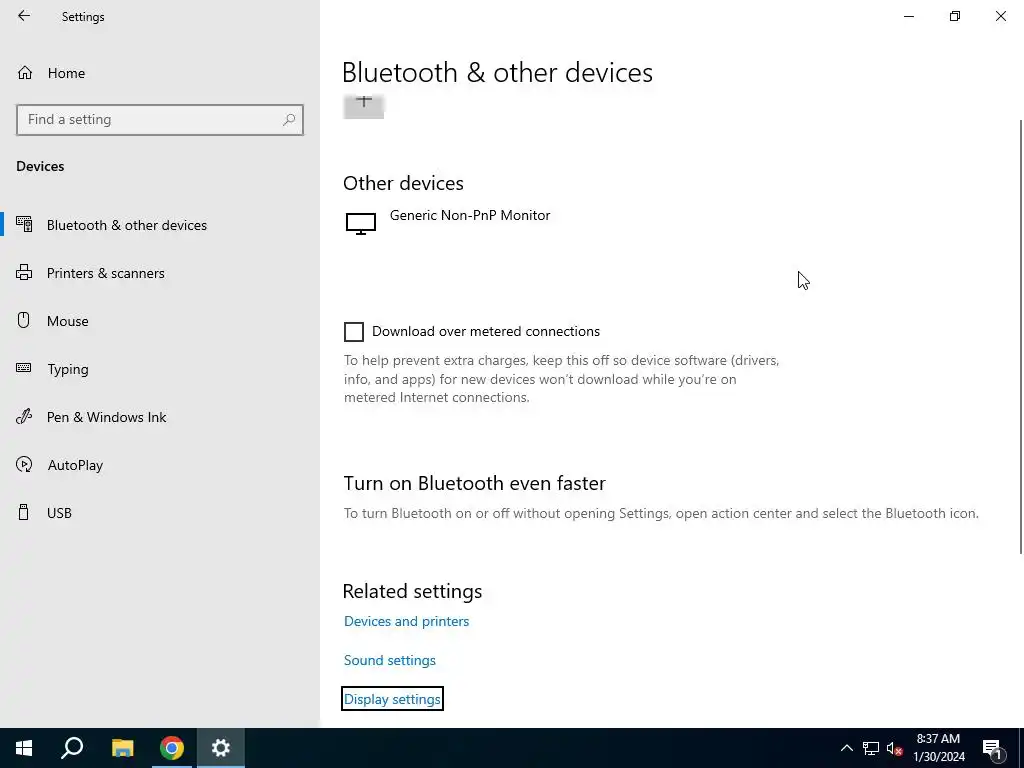Show hidden system tray icons
Viewport: 1024px width, 768px height.
point(846,748)
